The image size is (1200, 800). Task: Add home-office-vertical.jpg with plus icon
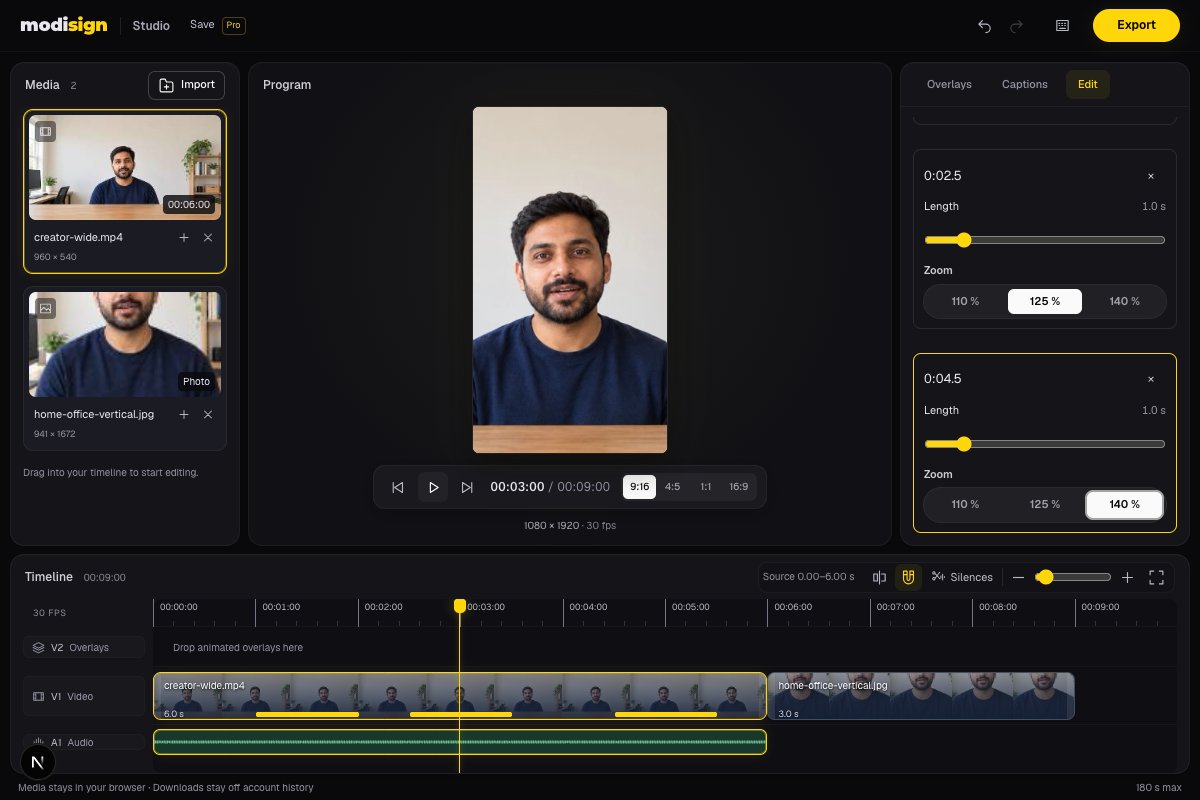pyautogui.click(x=184, y=414)
